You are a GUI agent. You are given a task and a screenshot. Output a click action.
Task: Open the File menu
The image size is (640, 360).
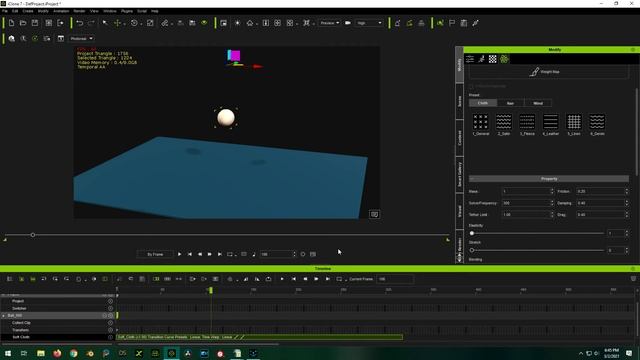click(x=4, y=11)
